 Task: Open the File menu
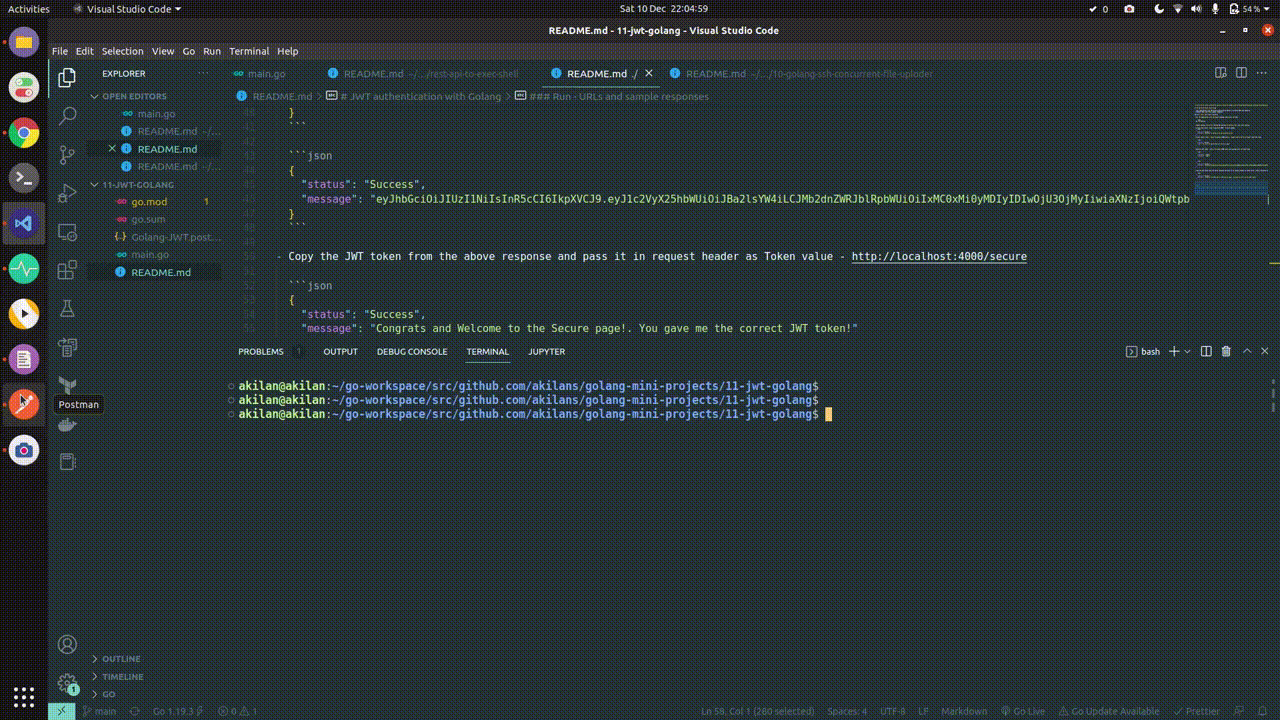[60, 51]
